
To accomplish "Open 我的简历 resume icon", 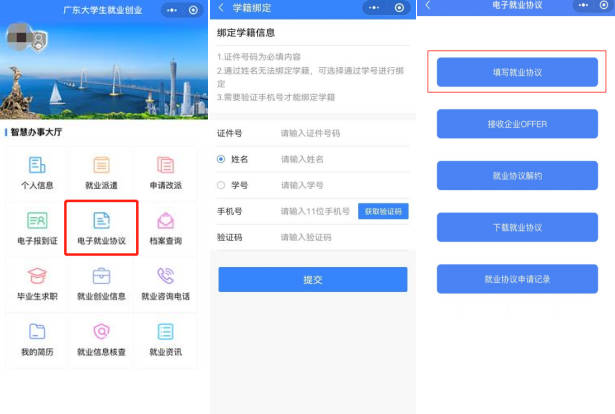I will click(x=37, y=339).
